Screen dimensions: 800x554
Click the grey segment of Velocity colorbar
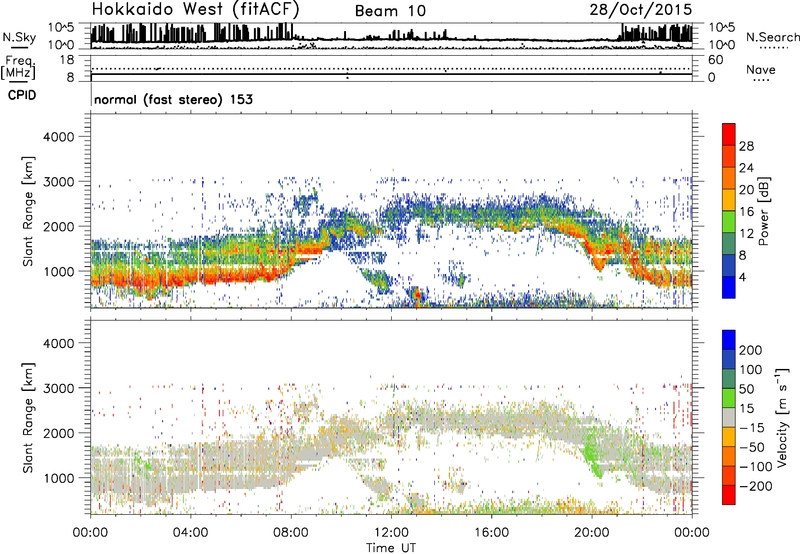click(729, 417)
